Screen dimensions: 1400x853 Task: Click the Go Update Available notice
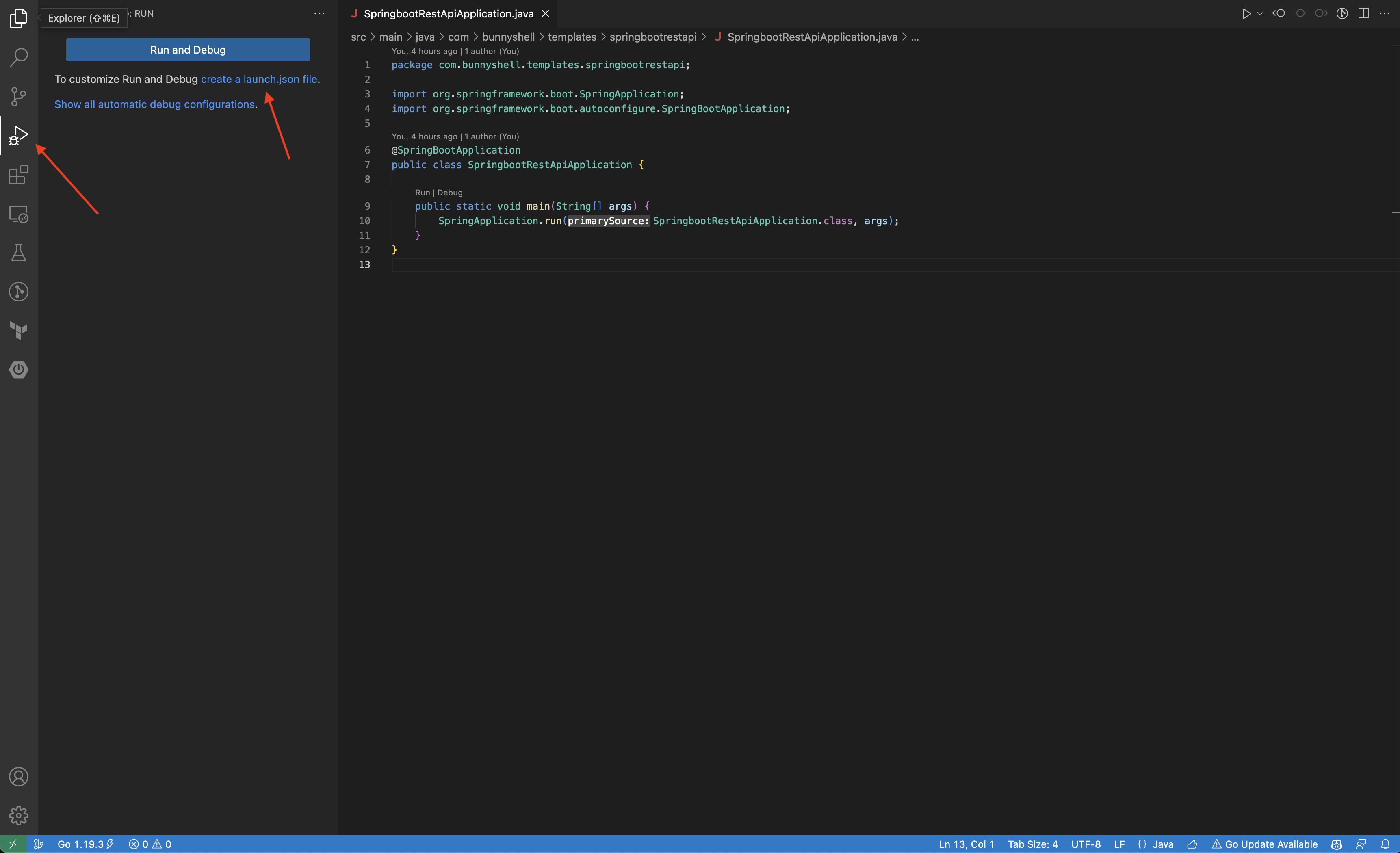pos(1265,844)
